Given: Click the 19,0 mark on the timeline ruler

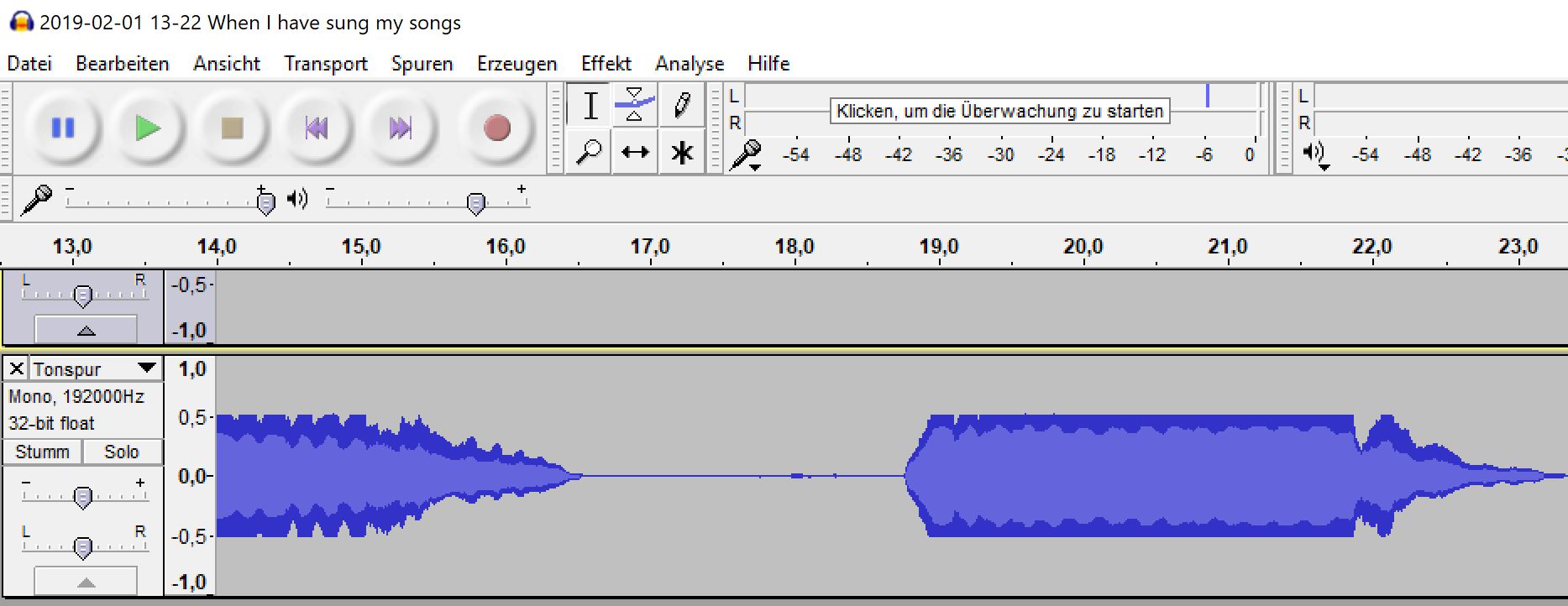Looking at the screenshot, I should point(939,247).
